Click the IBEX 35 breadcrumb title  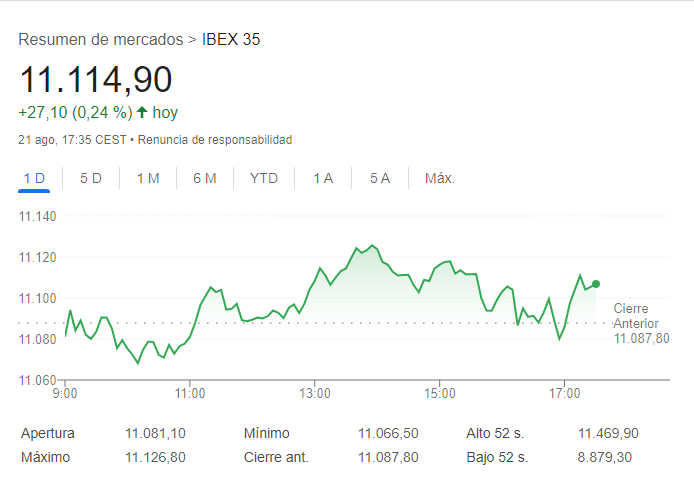pos(231,40)
